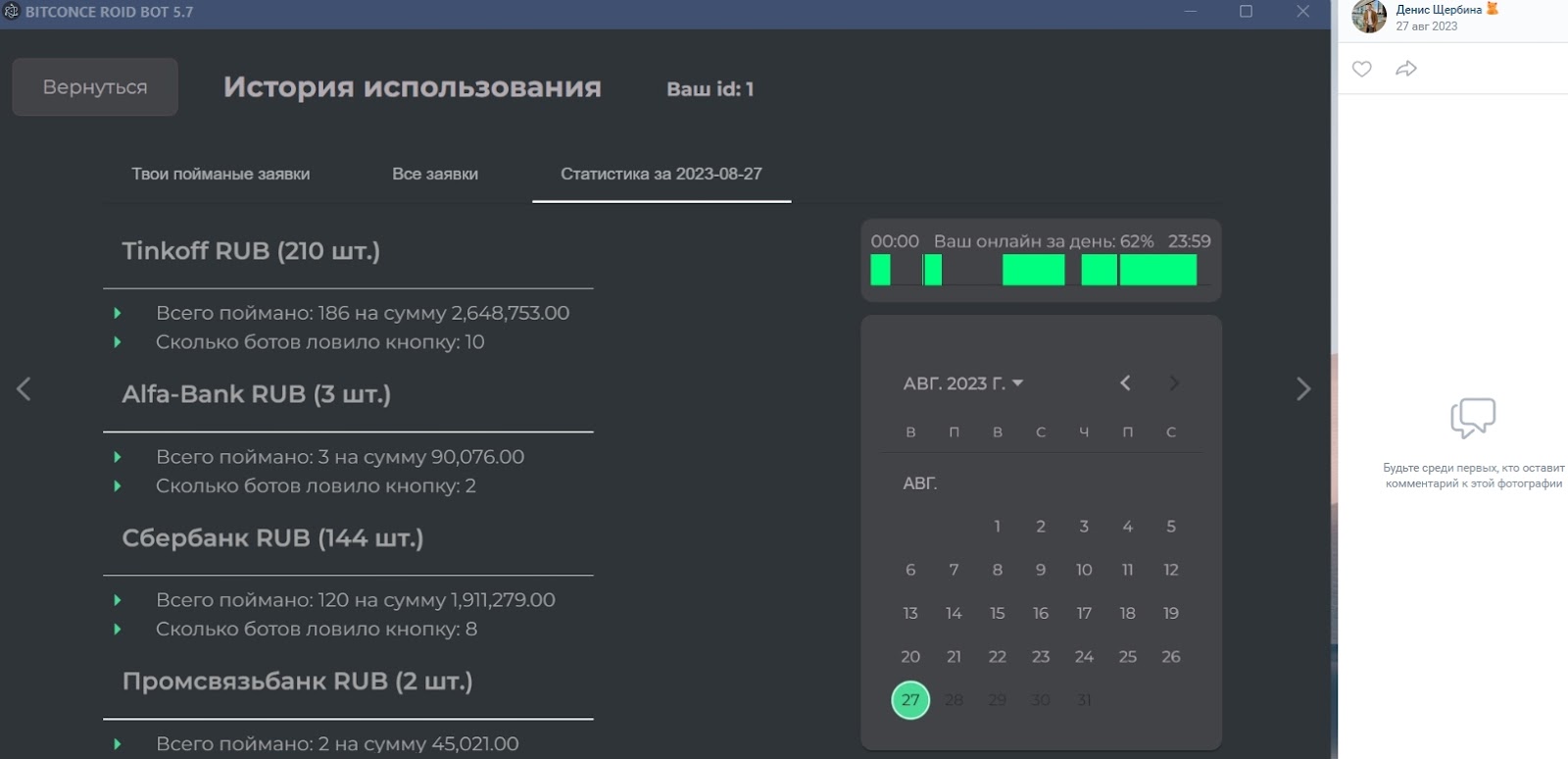Screen dimensions: 1568x759
Task: Click the Alfa-Bank RUB (3 шт.) heading
Action: point(257,394)
